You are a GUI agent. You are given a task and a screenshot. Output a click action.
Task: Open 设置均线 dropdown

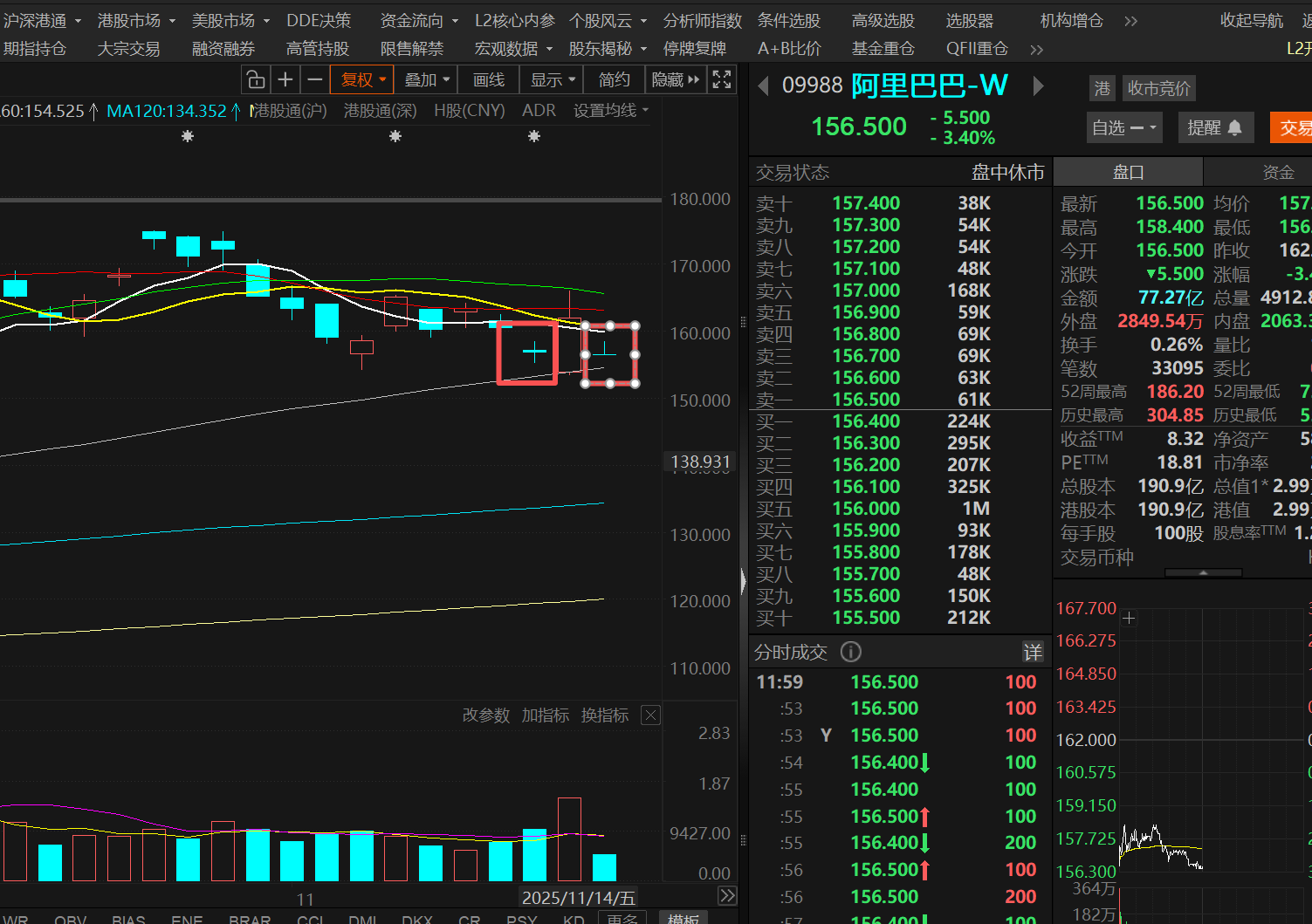point(611,111)
